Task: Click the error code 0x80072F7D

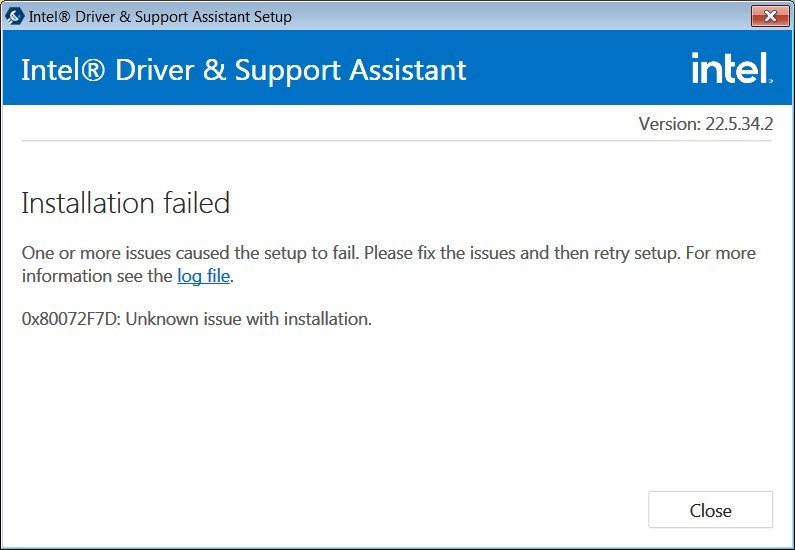Action: tap(71, 319)
